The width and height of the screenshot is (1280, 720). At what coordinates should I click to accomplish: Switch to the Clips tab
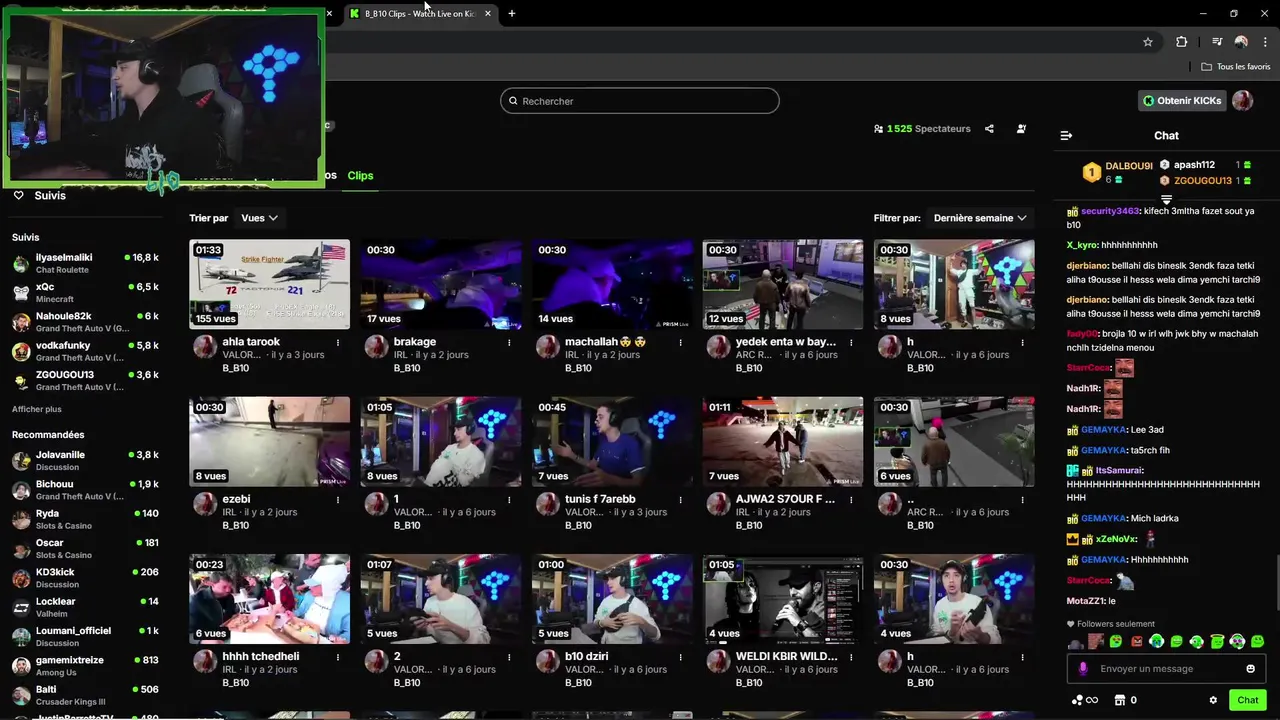(x=360, y=176)
